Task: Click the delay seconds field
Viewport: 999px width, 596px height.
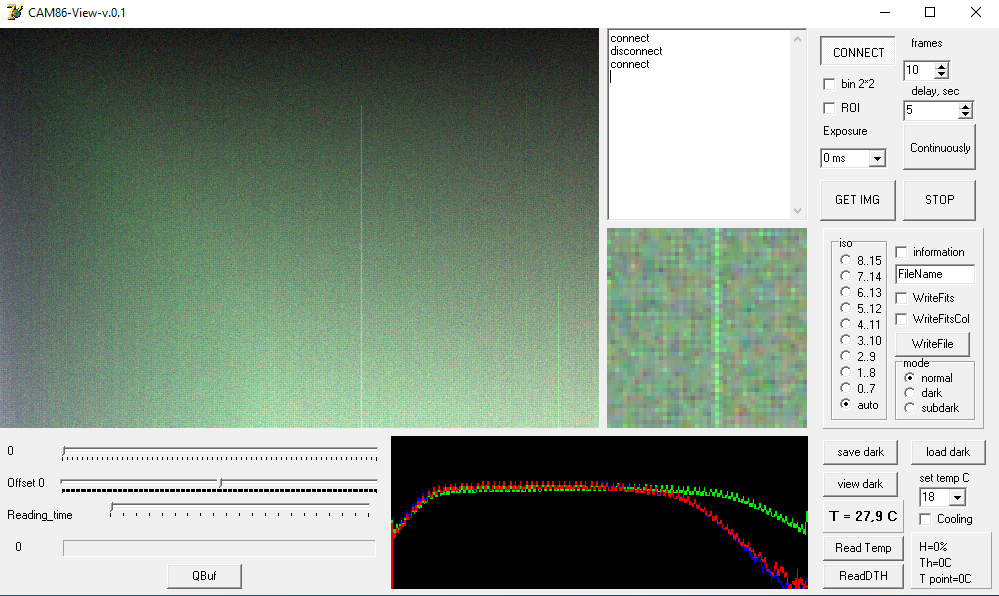Action: coord(931,110)
